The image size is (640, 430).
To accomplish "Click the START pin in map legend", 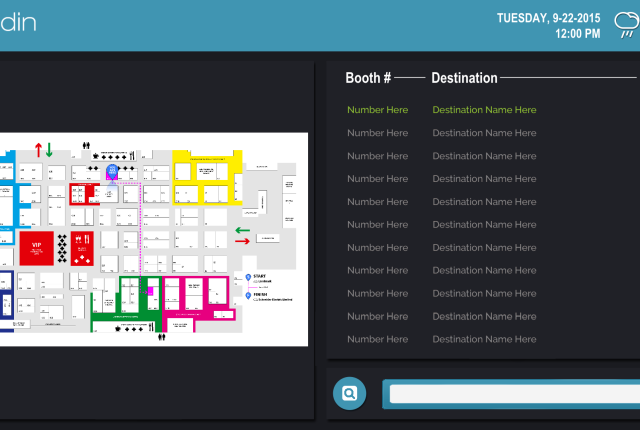I will (x=248, y=276).
